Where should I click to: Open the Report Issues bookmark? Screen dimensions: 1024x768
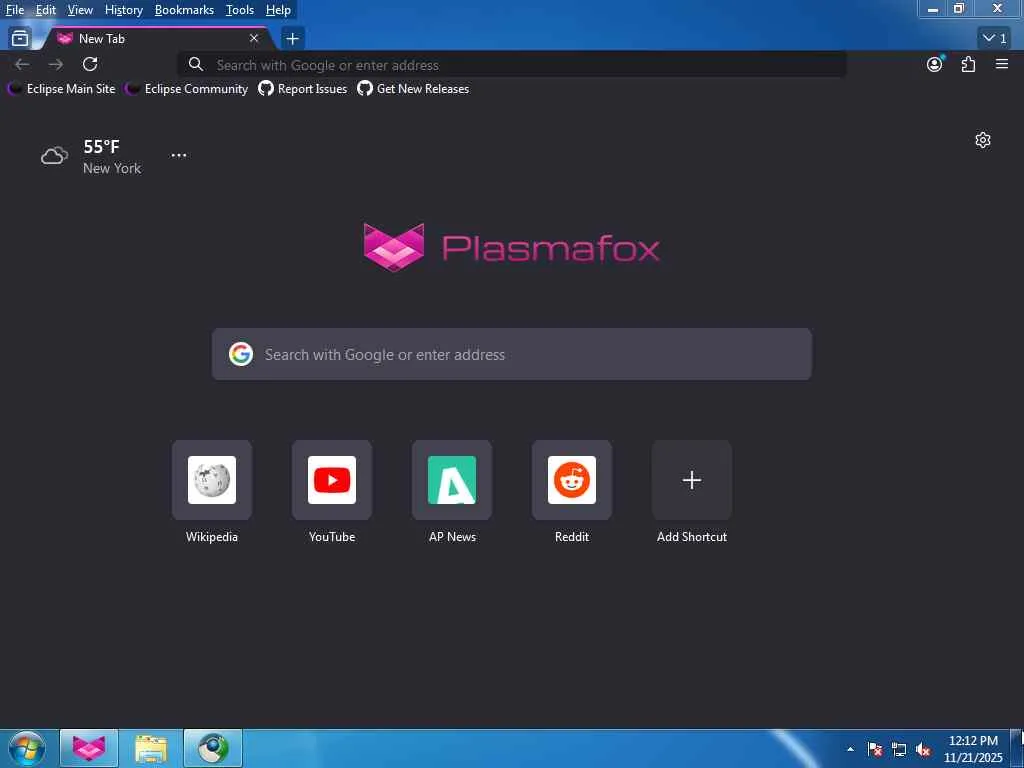302,89
